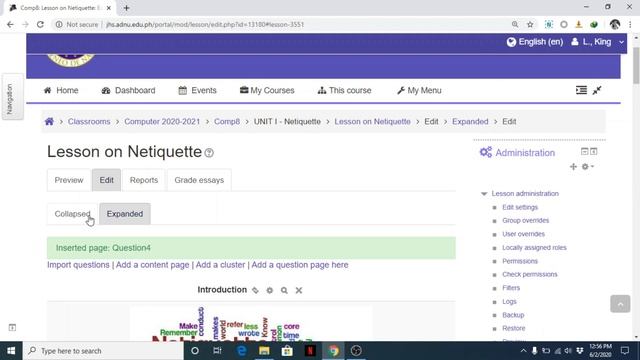This screenshot has width=640, height=360.
Task: Open Introduction page edit gear icon
Action: [x=270, y=290]
